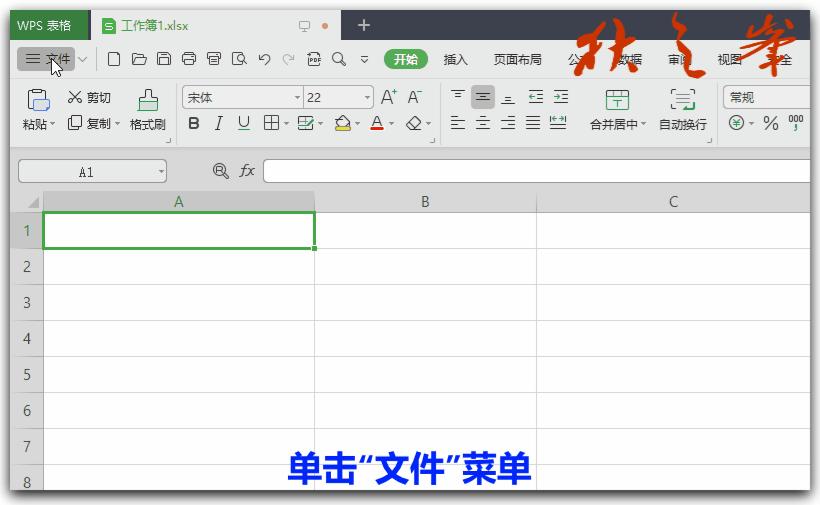Click the Find magnifier icon in toolbar
This screenshot has width=820, height=505.
[339, 59]
